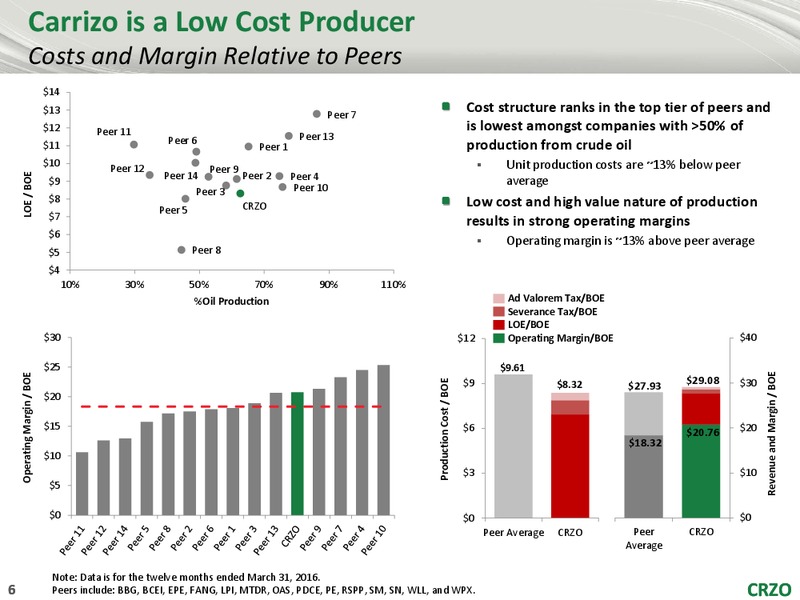Click the Peer 4 scatter label
The width and height of the screenshot is (800, 600).
point(305,177)
